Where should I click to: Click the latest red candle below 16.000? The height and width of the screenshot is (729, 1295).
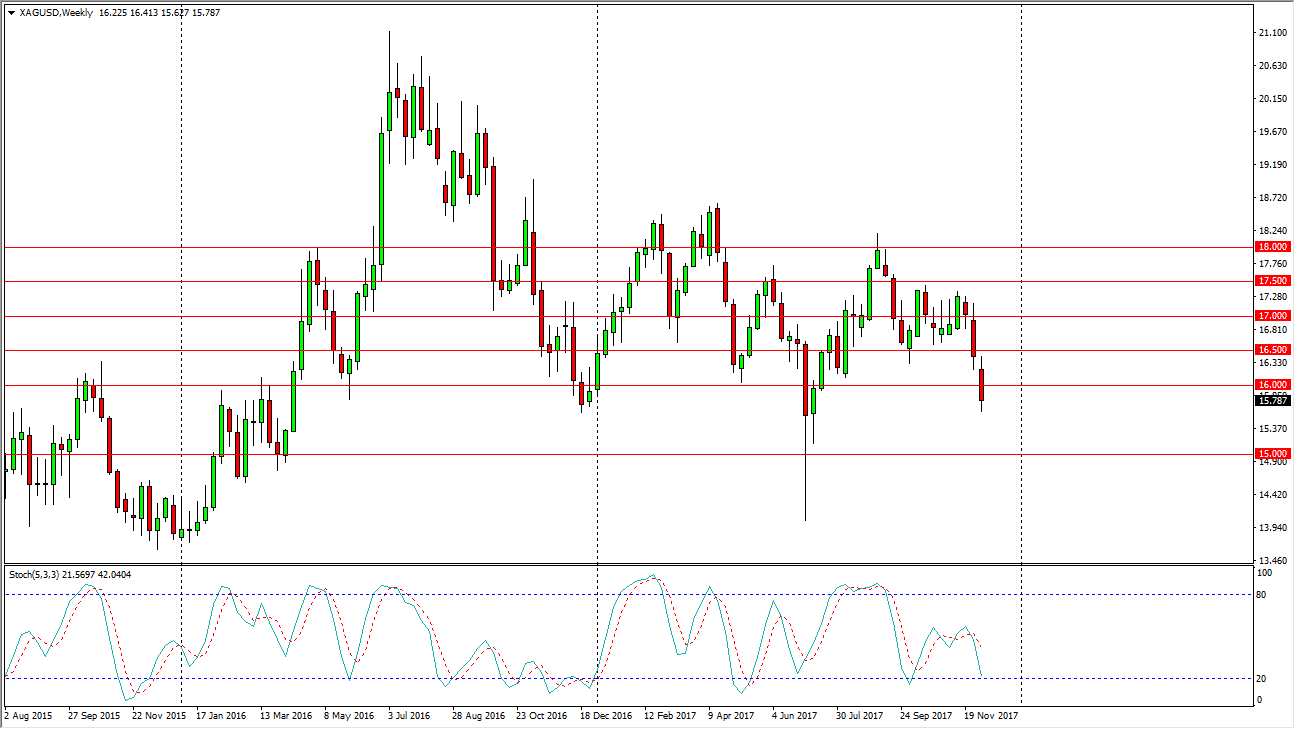coord(981,385)
